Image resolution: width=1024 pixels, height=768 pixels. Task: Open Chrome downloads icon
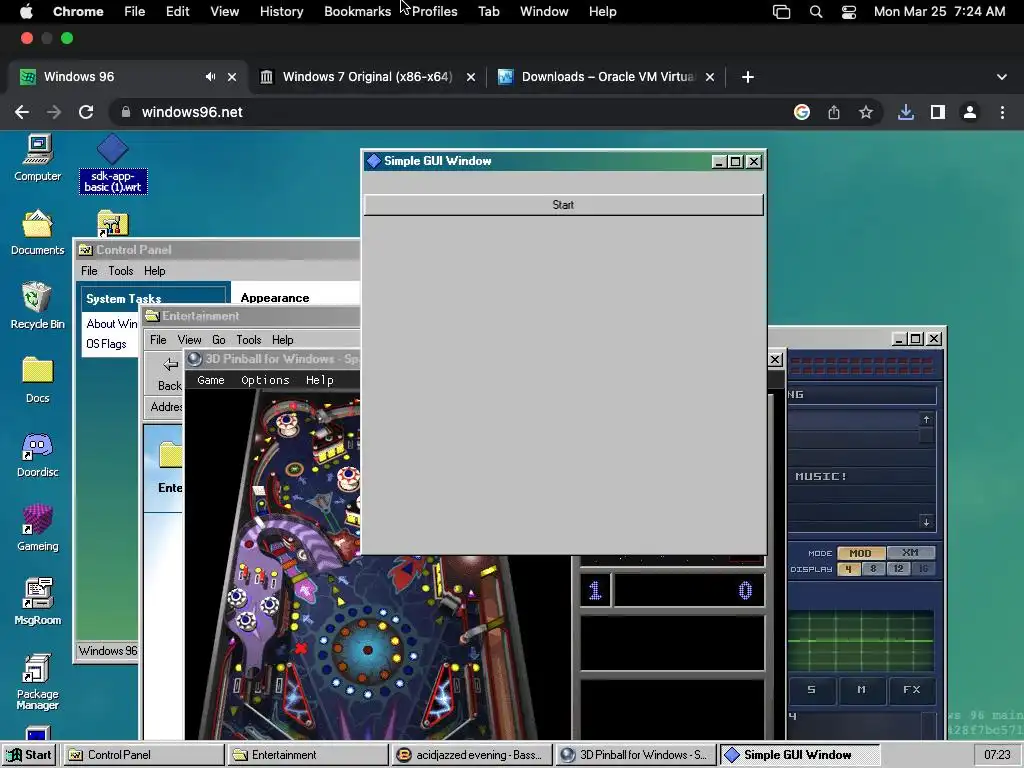pos(906,112)
